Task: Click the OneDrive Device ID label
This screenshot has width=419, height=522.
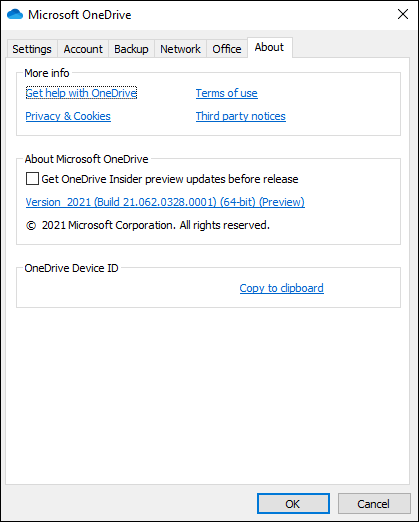Action: click(71, 268)
